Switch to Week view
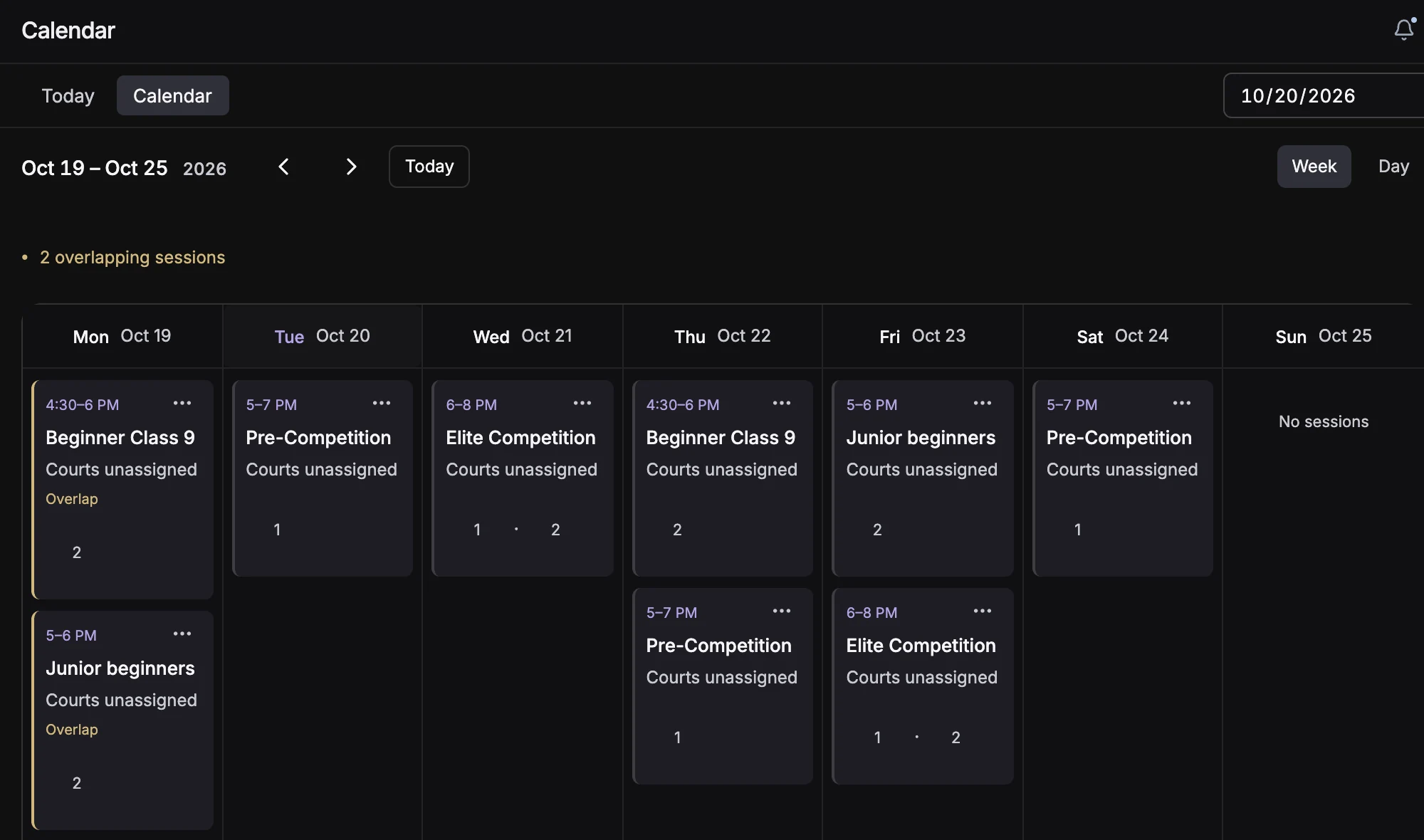The height and width of the screenshot is (840, 1424). click(x=1314, y=167)
